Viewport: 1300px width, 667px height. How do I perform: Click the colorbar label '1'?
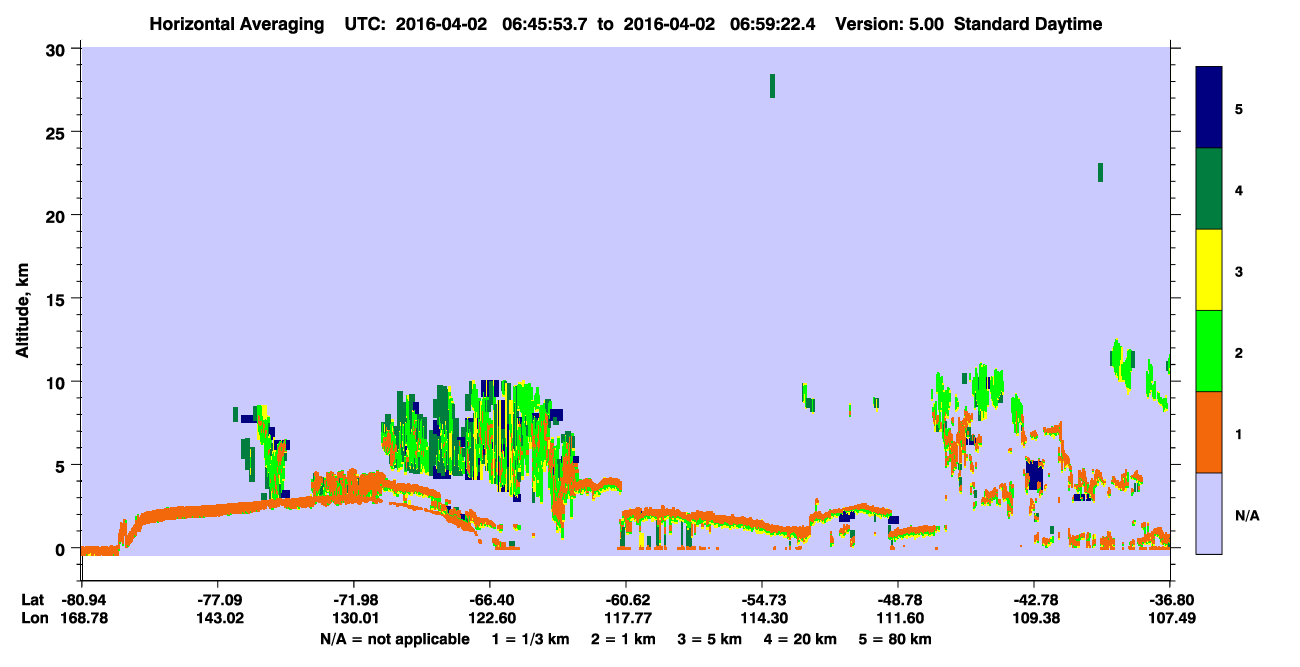click(x=1239, y=433)
